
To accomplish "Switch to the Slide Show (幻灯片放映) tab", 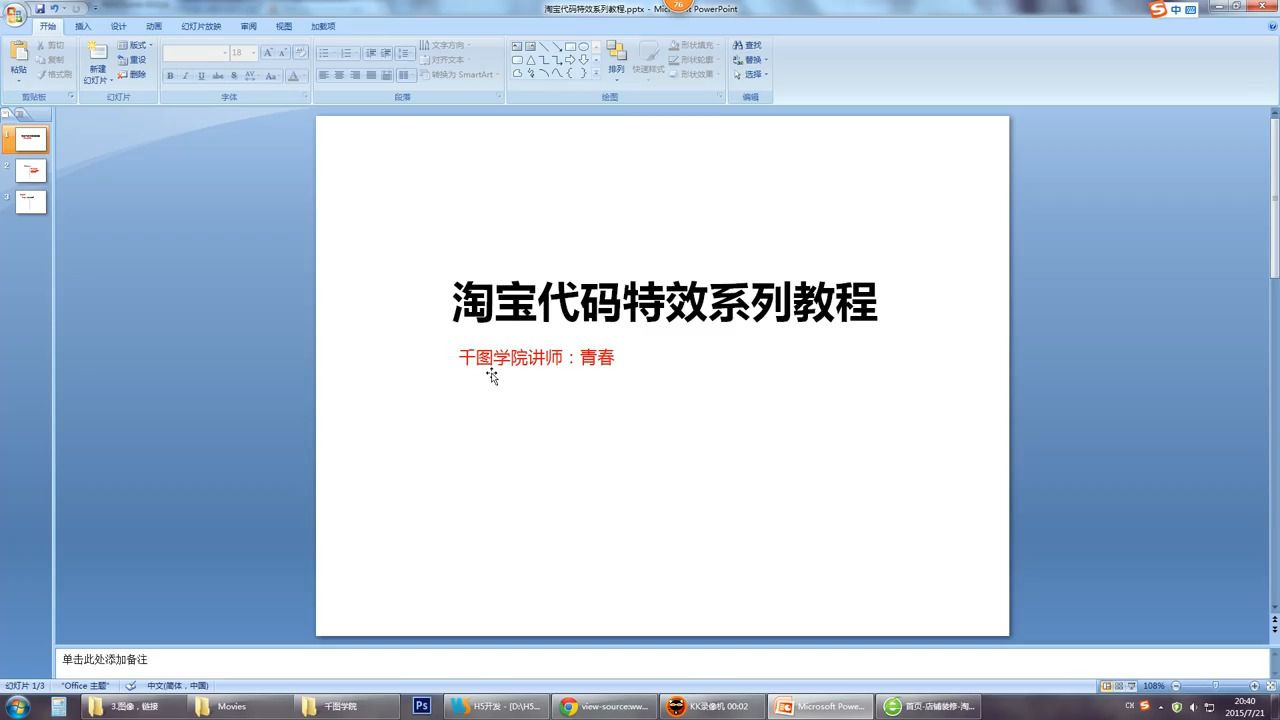I will 201,26.
